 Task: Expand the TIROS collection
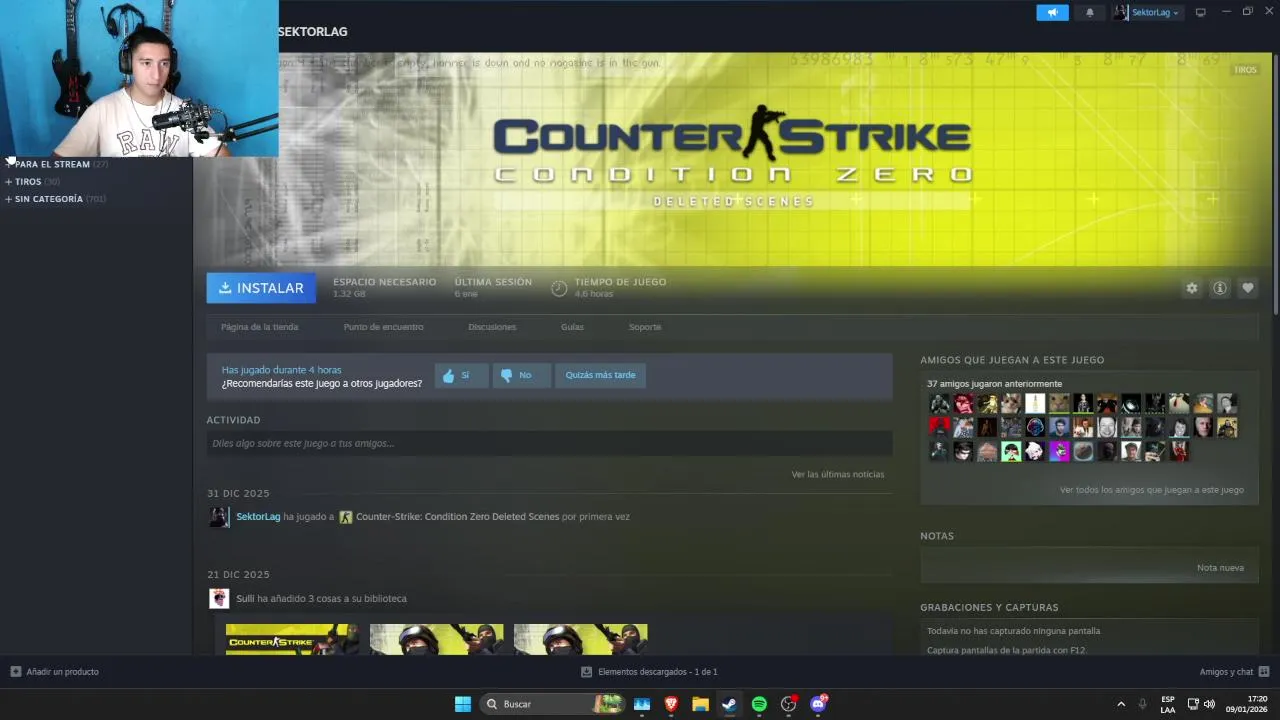pyautogui.click(x=28, y=182)
